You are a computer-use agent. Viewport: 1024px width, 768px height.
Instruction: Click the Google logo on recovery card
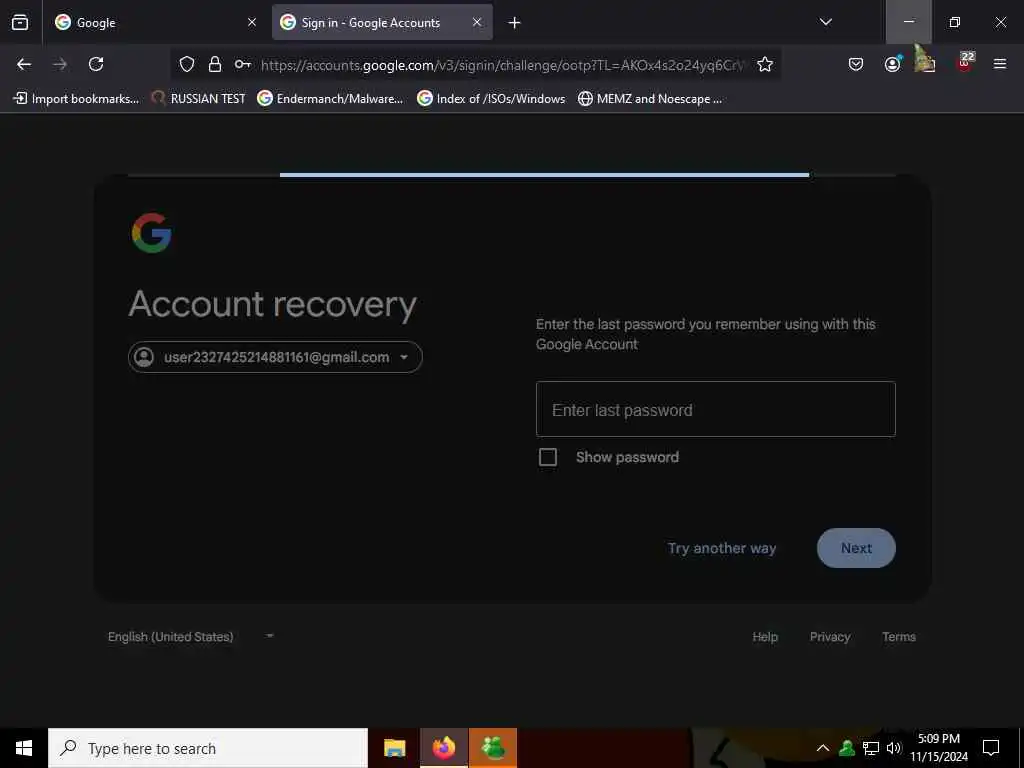(x=152, y=232)
